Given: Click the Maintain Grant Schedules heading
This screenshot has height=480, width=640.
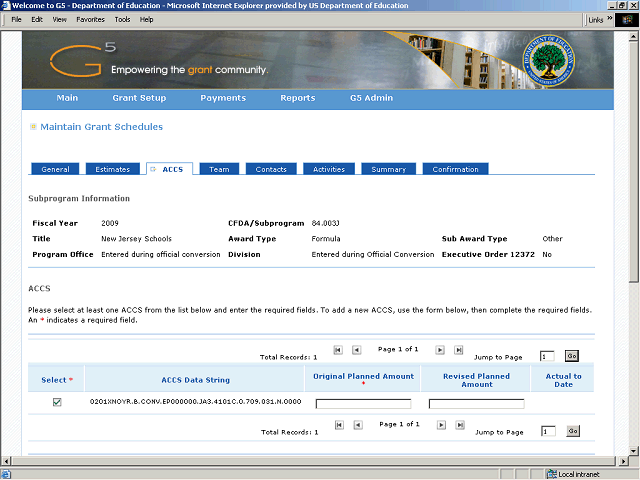Looking at the screenshot, I should pyautogui.click(x=101, y=127).
